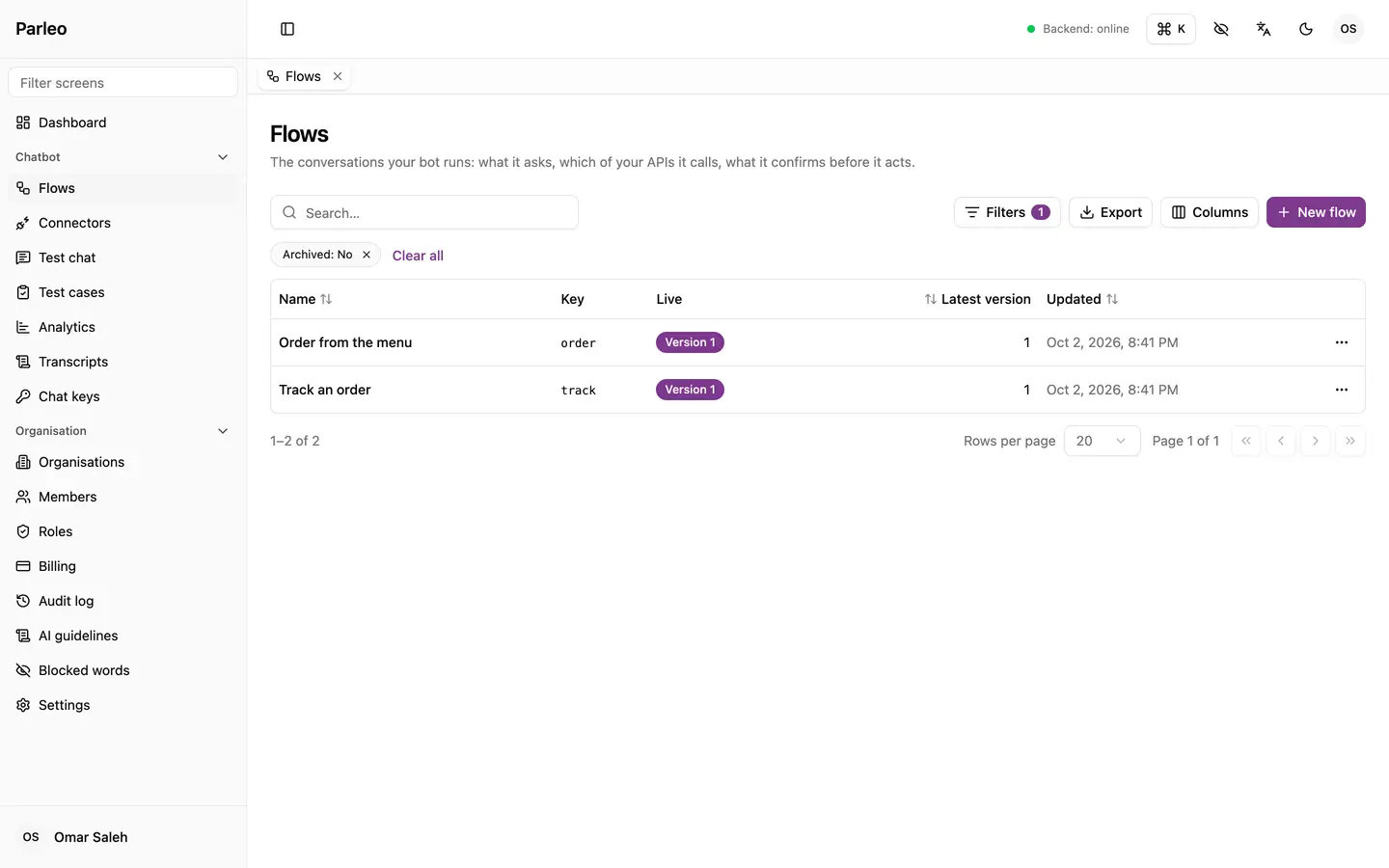Open Test chat screen

click(123, 258)
